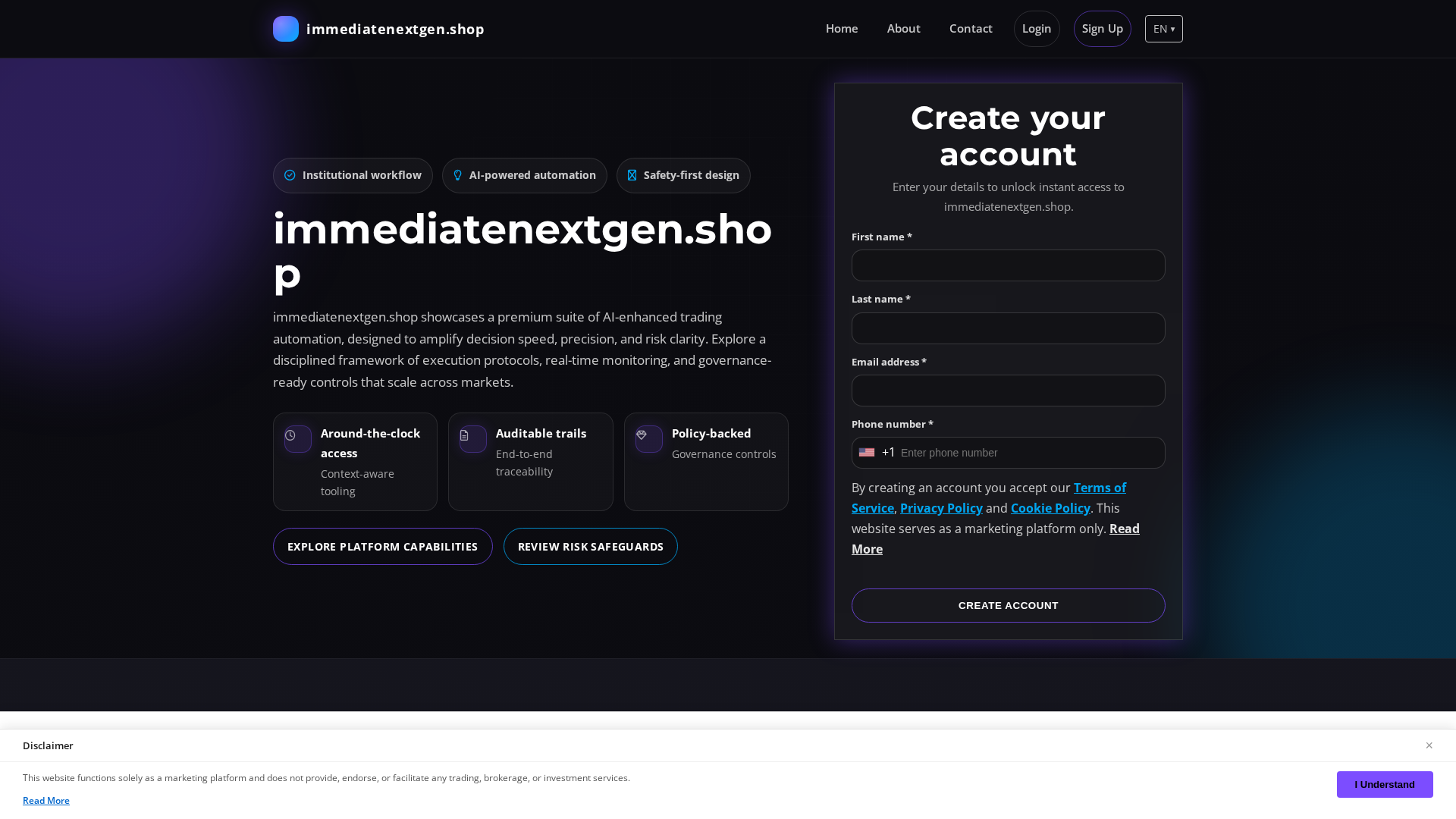Click the Policy-backed card title
The height and width of the screenshot is (819, 1456).
(x=711, y=433)
